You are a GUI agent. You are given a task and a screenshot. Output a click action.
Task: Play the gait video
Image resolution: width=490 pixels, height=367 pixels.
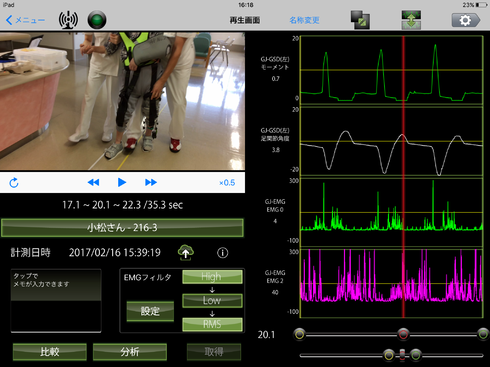tap(122, 182)
